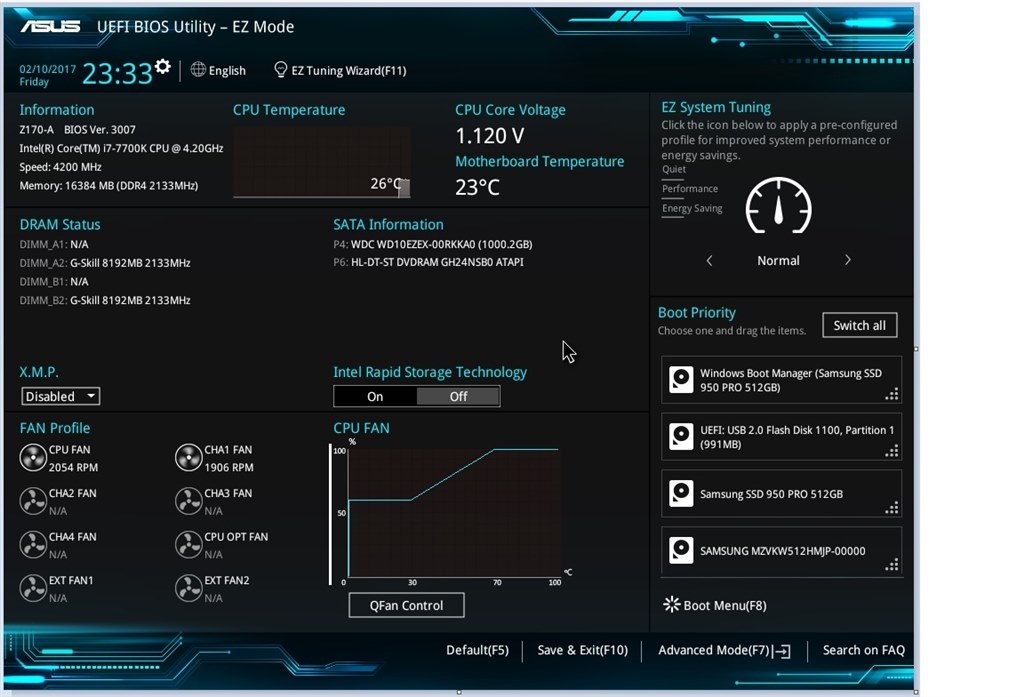Click the Memory 16384 MB info line
The height and width of the screenshot is (697, 1024).
pyautogui.click(x=109, y=186)
